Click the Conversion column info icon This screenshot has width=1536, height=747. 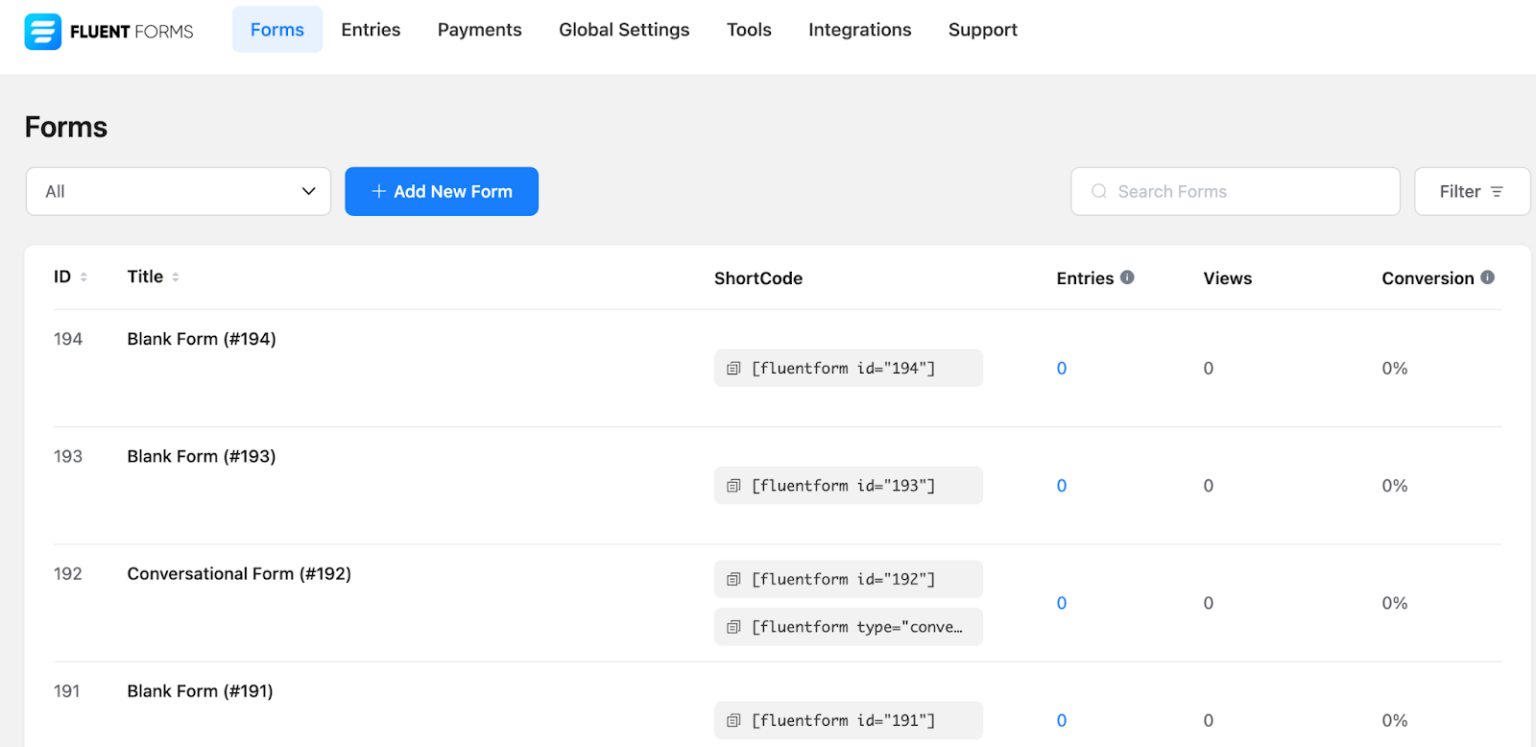click(x=1488, y=277)
